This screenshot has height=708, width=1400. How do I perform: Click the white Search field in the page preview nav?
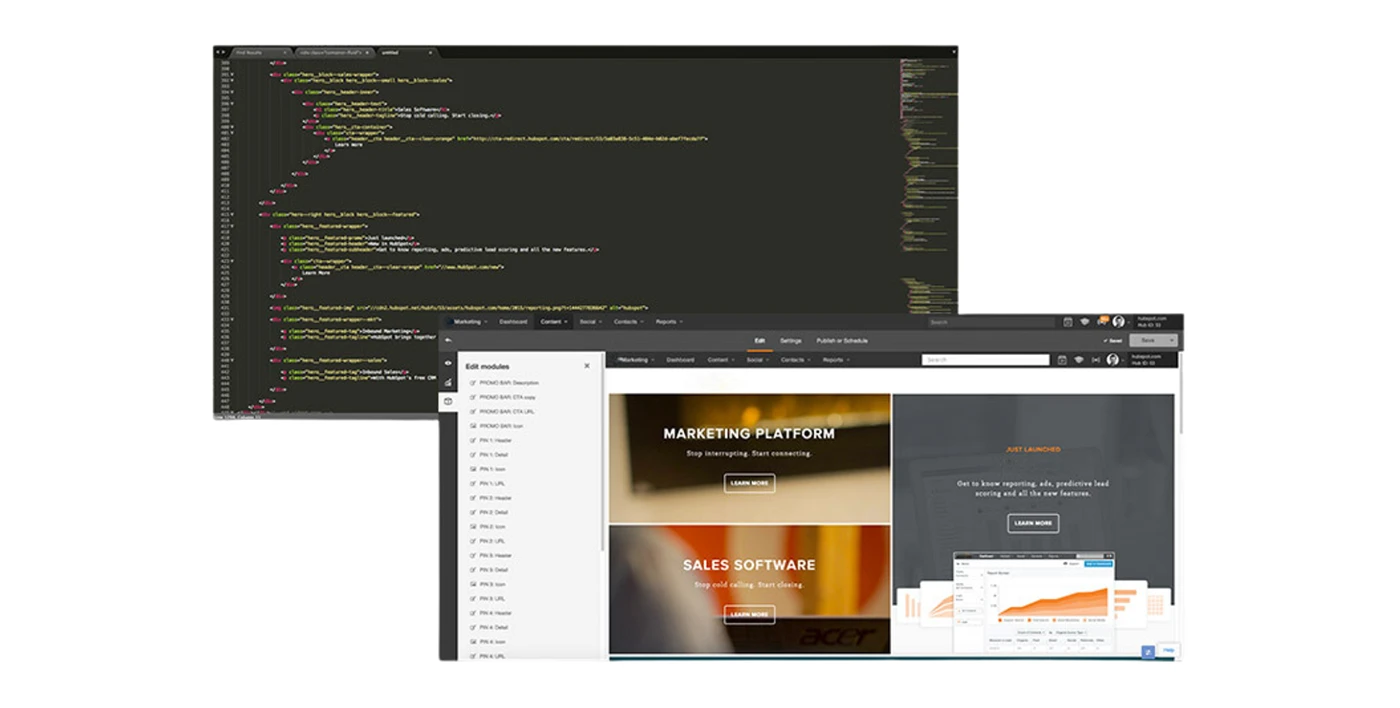pyautogui.click(x=986, y=360)
